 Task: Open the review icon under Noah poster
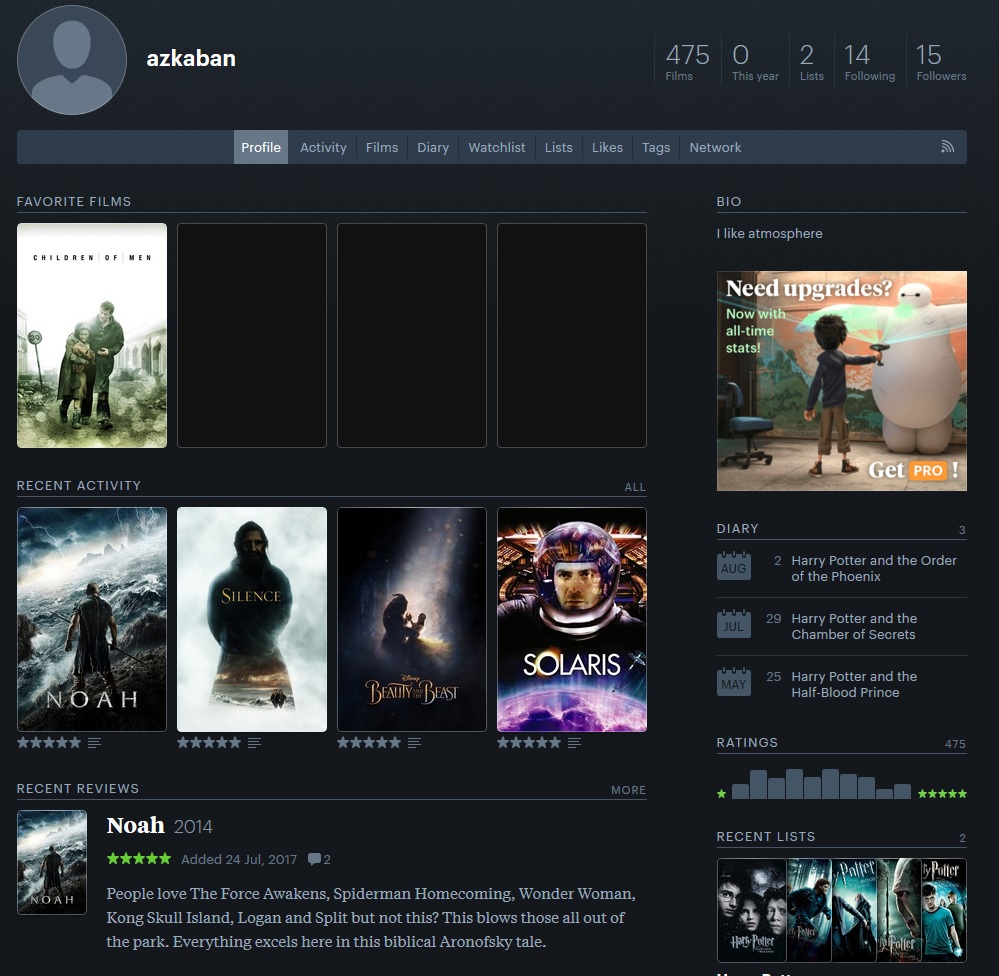[94, 743]
